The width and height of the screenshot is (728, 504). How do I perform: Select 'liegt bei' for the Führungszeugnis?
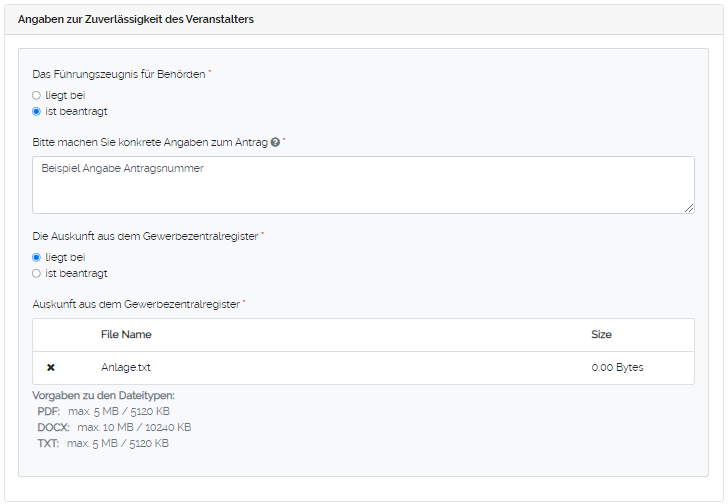pyautogui.click(x=37, y=95)
